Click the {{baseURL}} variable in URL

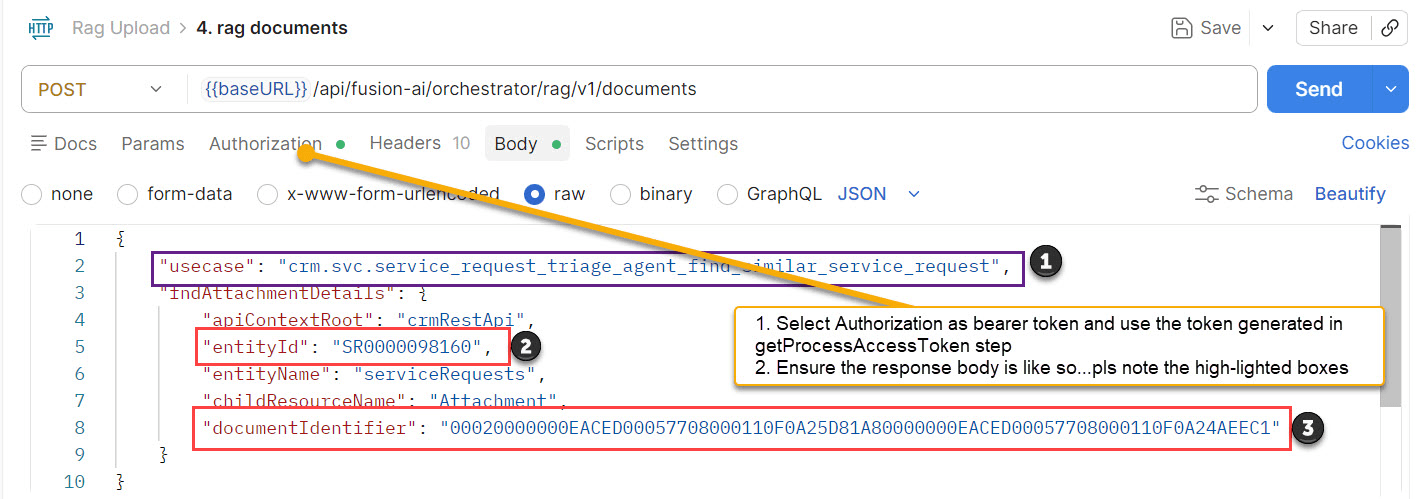(x=255, y=89)
